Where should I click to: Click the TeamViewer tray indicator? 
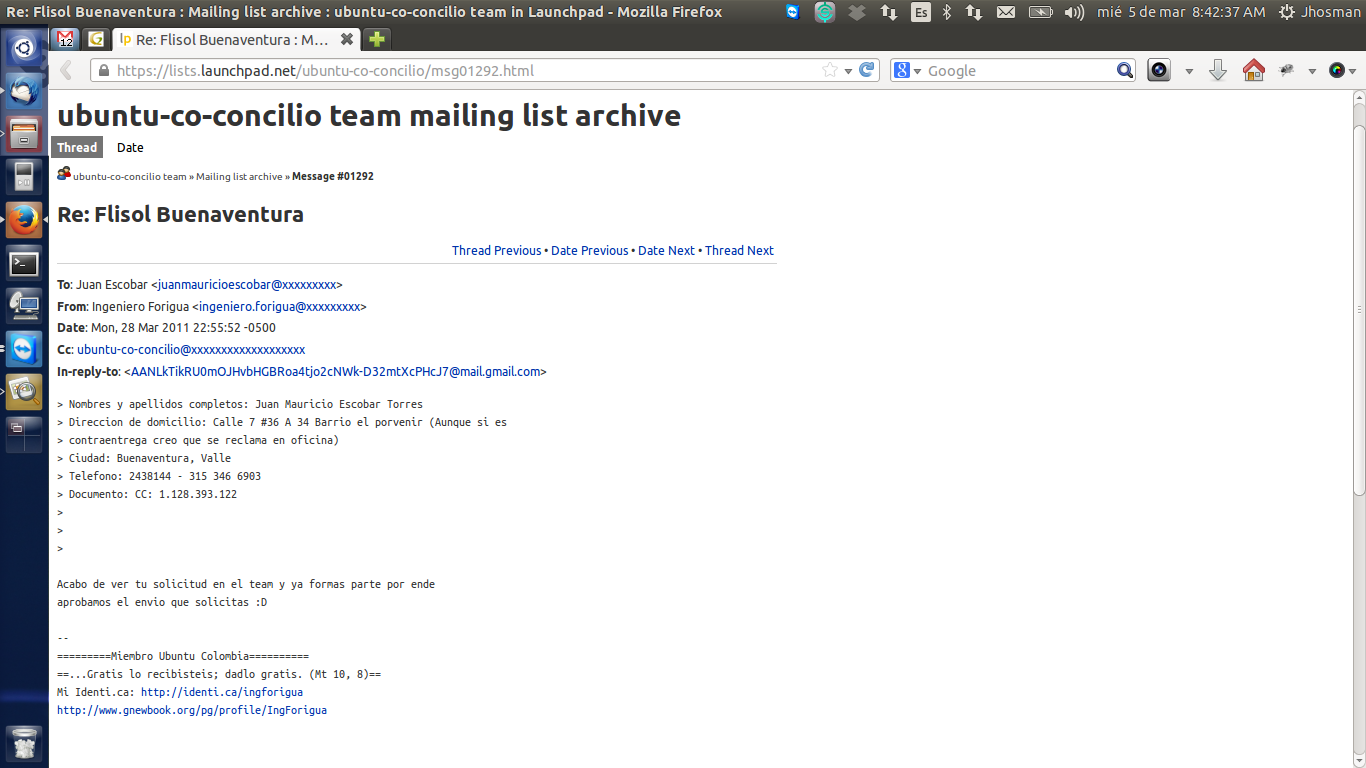click(793, 12)
